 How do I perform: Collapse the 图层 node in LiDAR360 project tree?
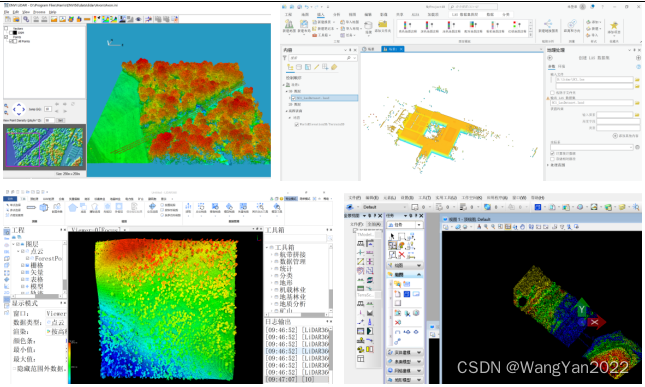14,244
